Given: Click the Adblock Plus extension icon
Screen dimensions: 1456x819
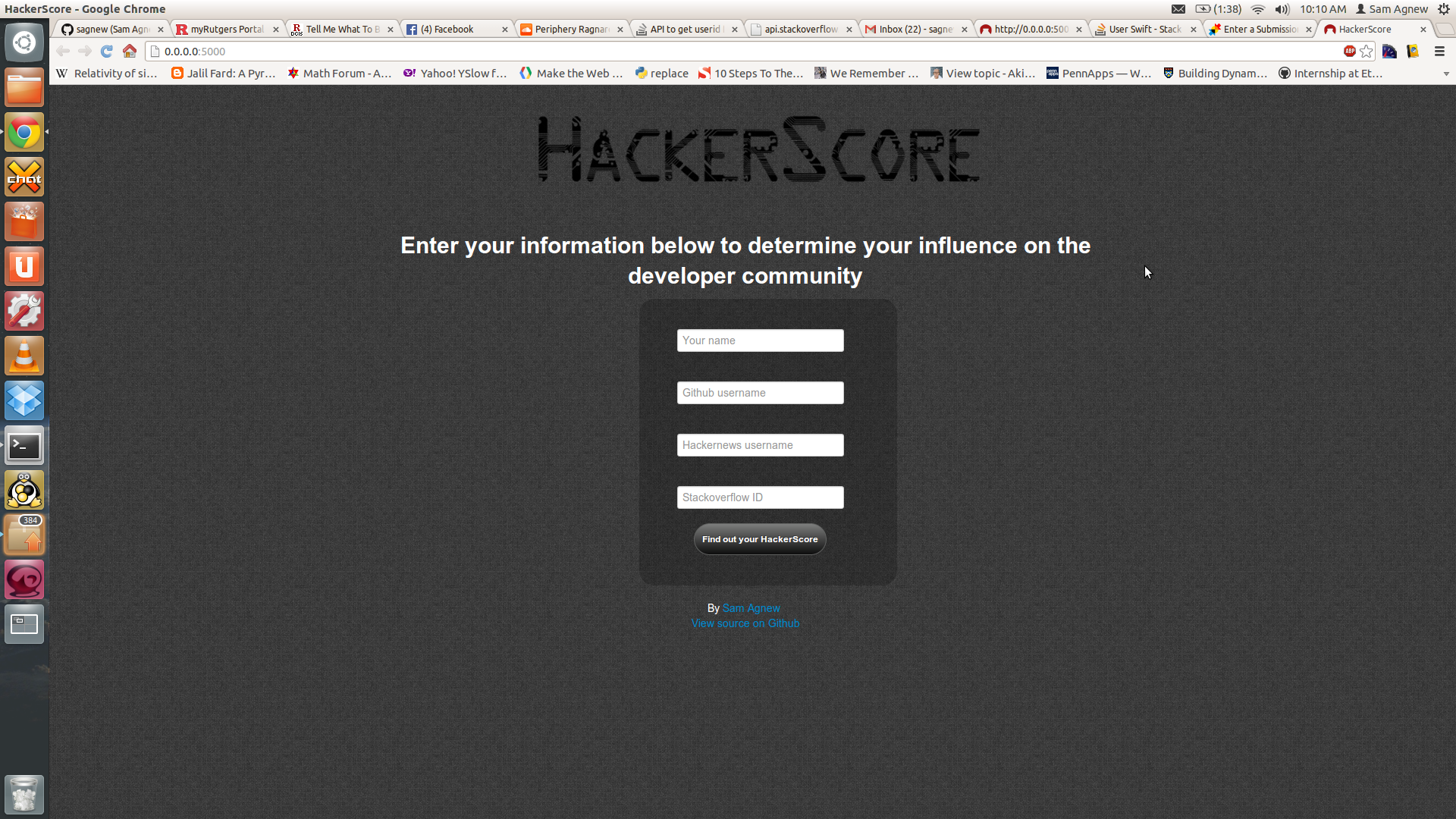Looking at the screenshot, I should [1350, 52].
